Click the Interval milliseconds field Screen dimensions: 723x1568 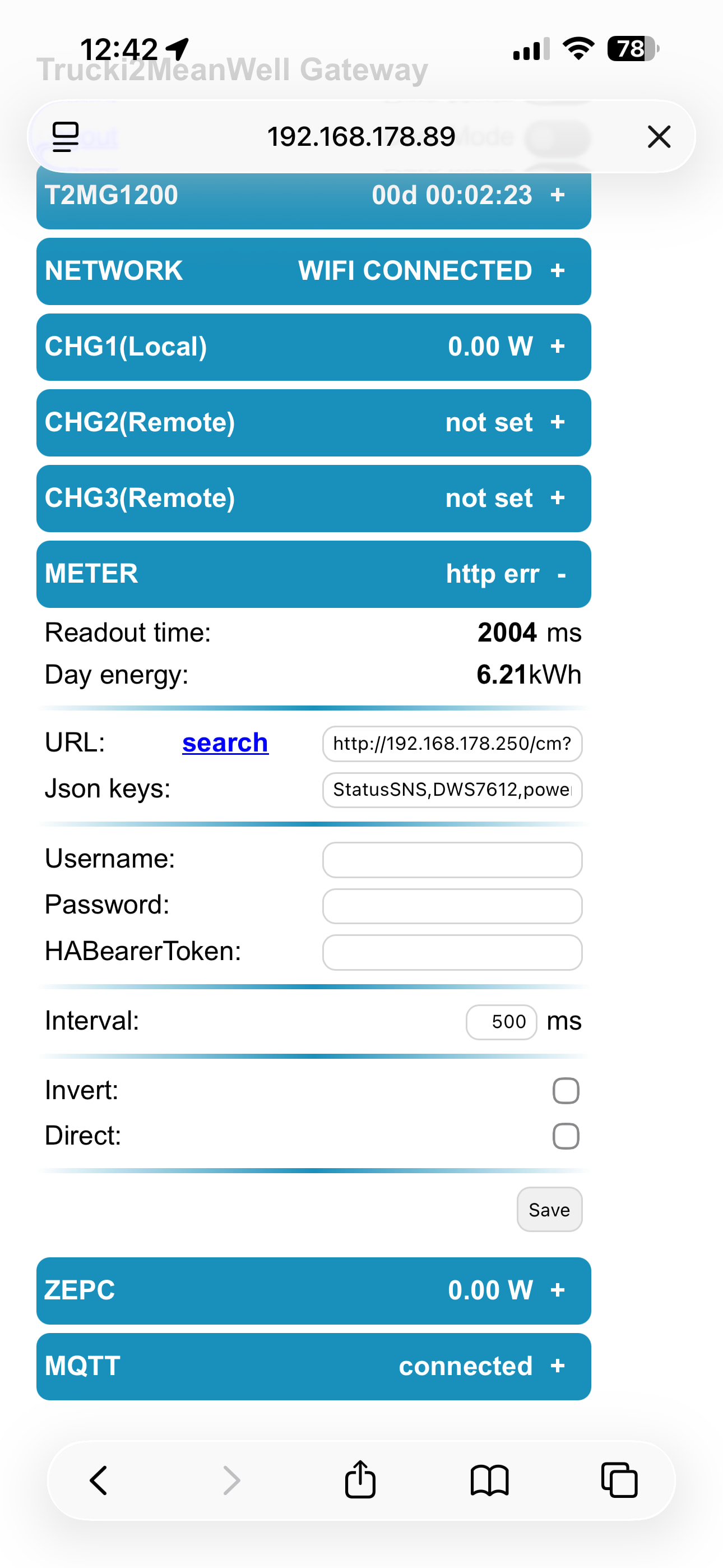point(501,1021)
